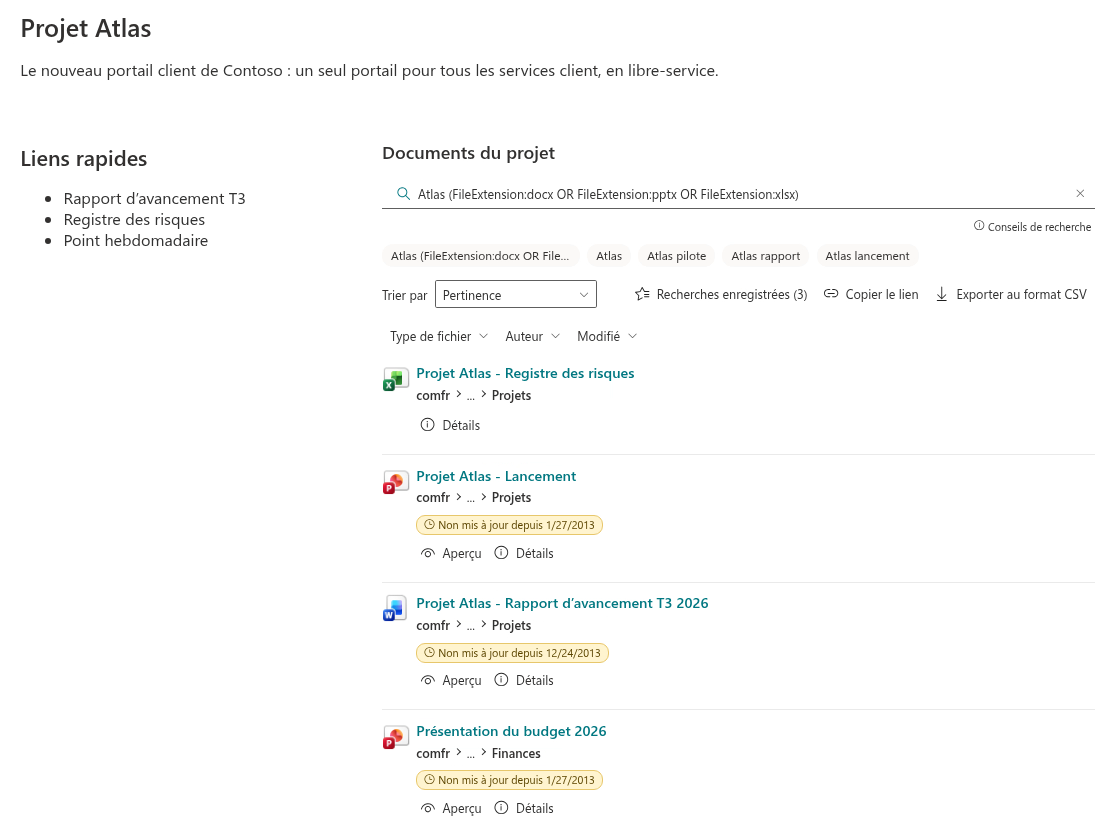Click the Rapport d'avancement T3 quick link
The image size is (1110, 826).
pos(154,198)
